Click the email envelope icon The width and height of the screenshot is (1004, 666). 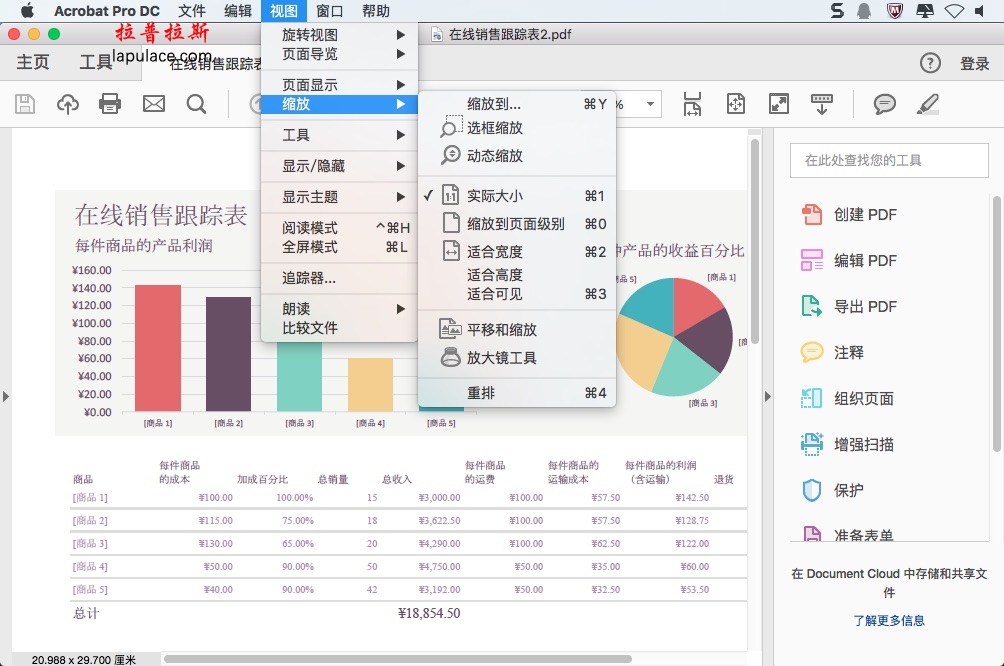coord(153,104)
